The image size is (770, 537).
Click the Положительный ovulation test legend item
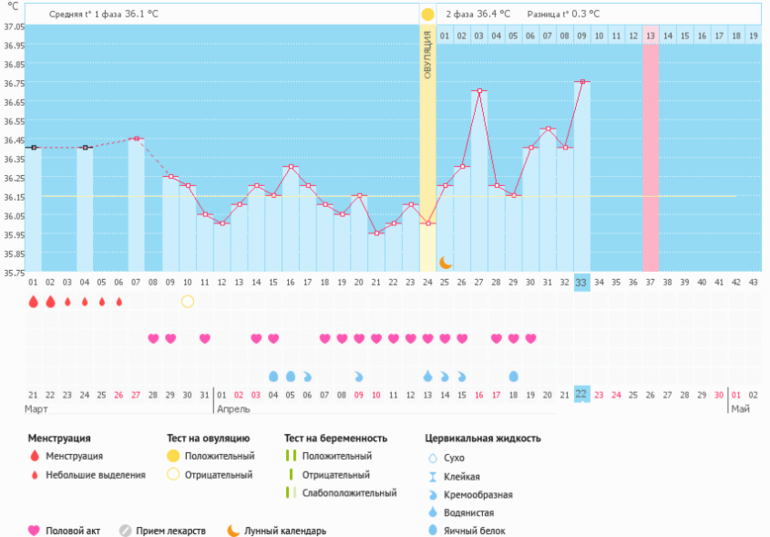pos(206,456)
